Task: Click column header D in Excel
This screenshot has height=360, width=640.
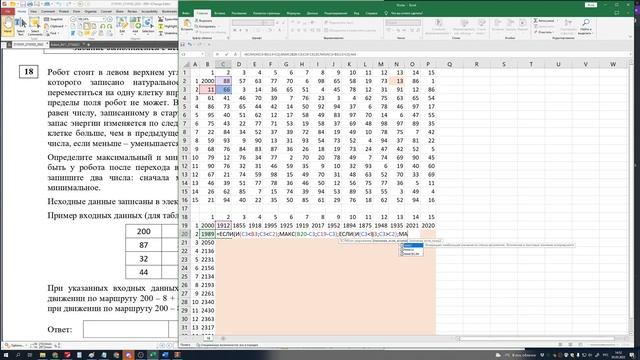Action: point(239,64)
